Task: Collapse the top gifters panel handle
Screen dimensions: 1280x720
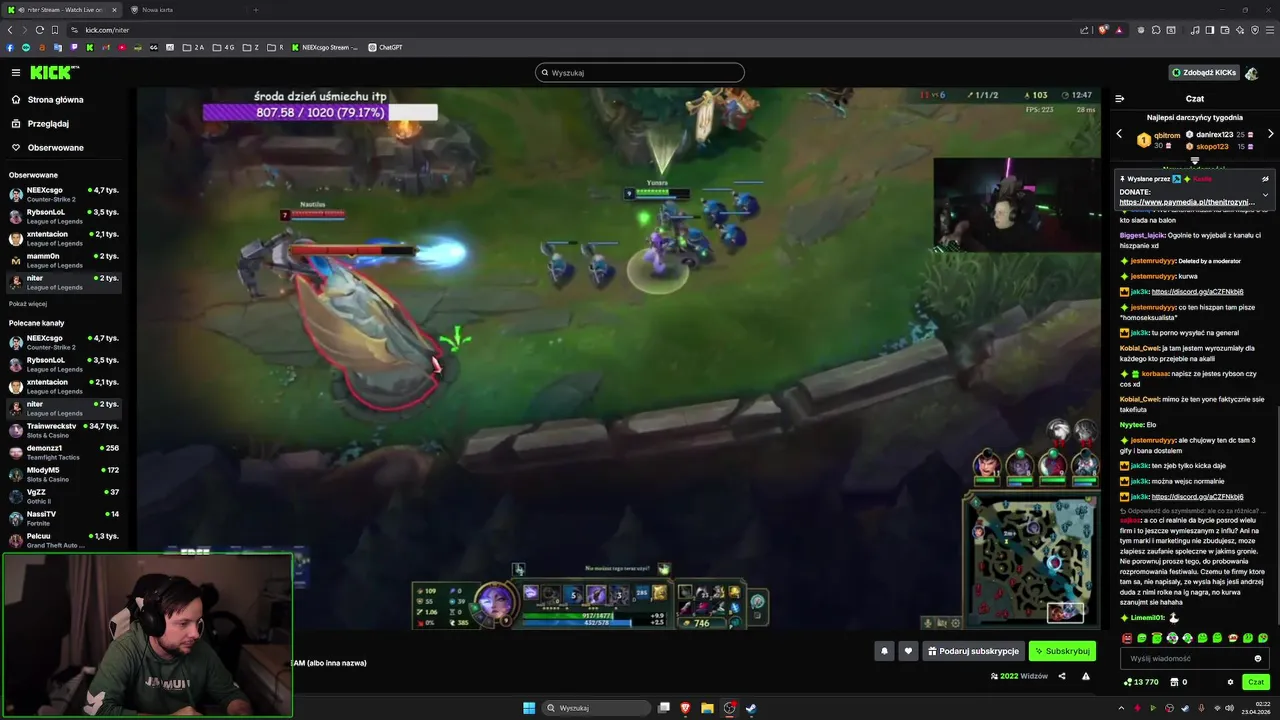Action: click(x=1195, y=160)
